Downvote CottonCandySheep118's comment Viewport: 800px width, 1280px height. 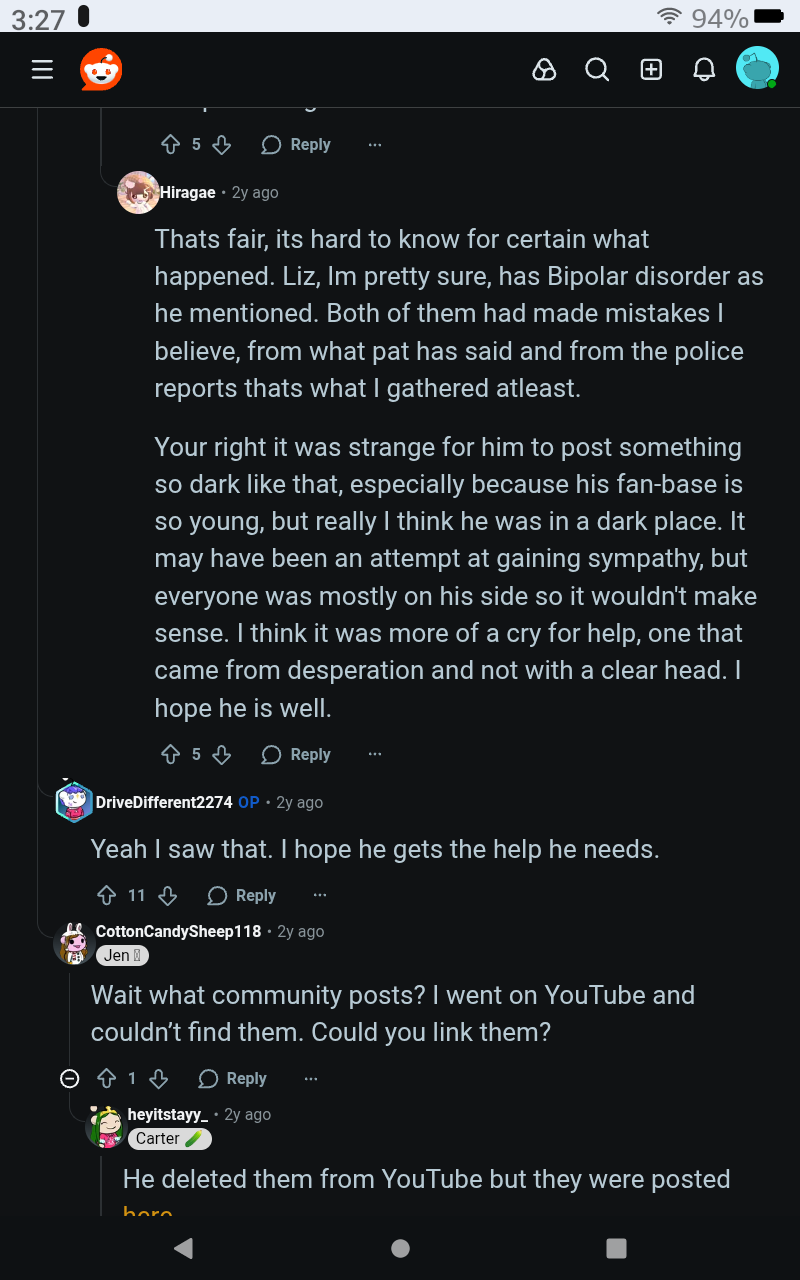pos(158,1079)
